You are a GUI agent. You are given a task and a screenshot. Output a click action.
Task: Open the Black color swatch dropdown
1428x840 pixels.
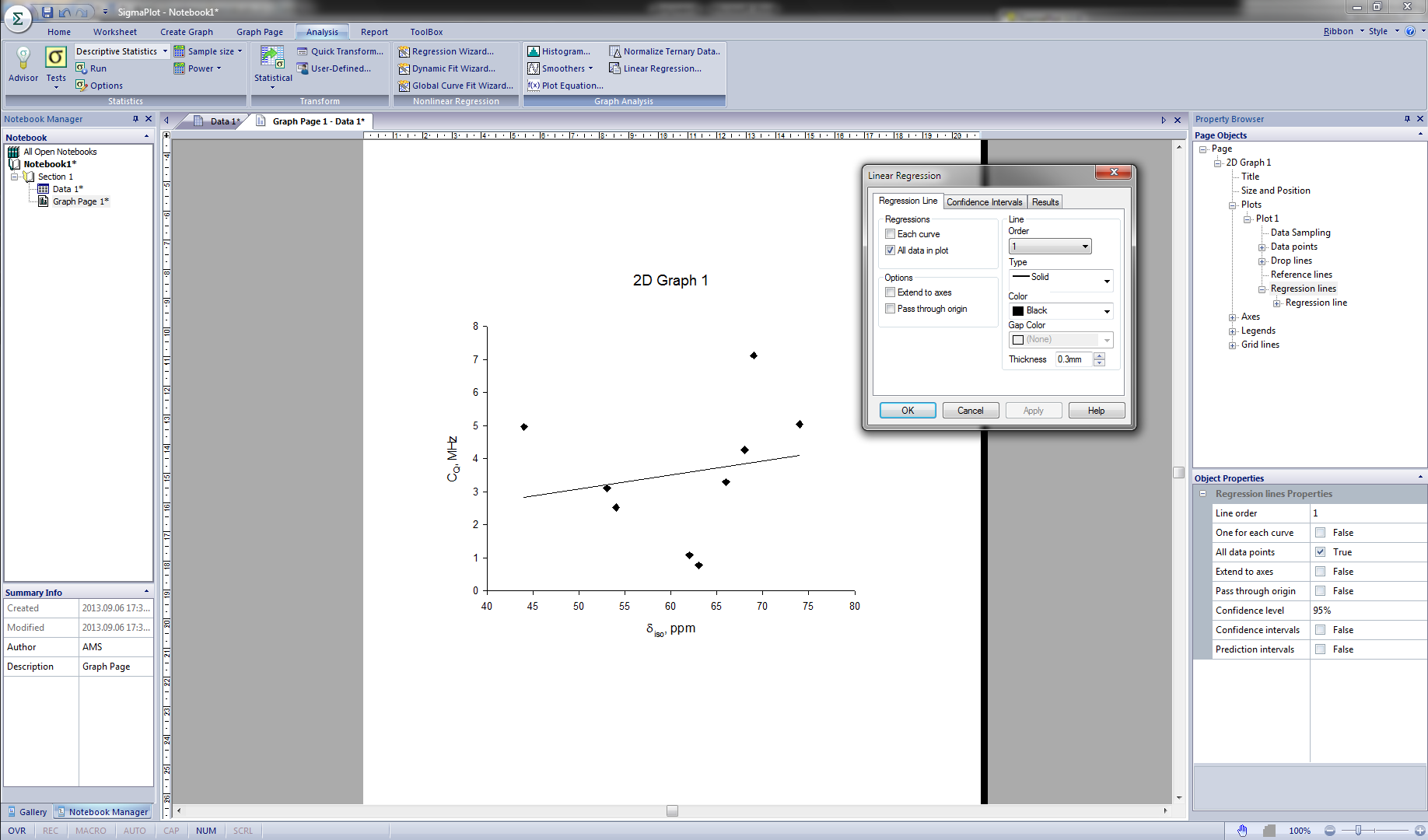point(1061,311)
